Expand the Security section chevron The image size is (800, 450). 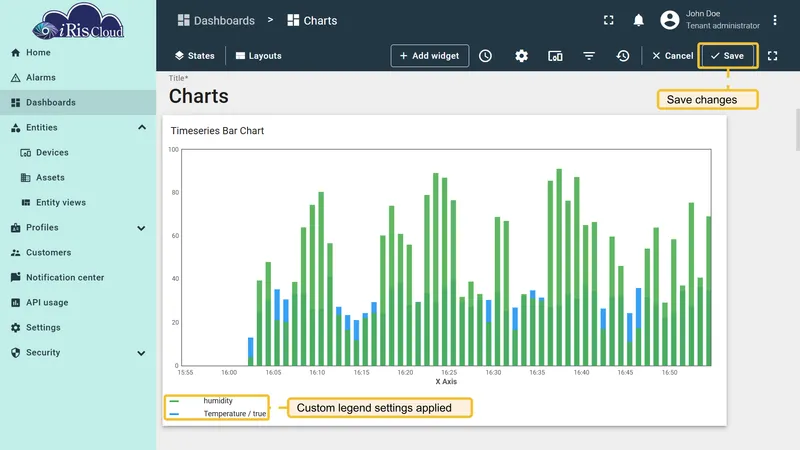click(141, 353)
